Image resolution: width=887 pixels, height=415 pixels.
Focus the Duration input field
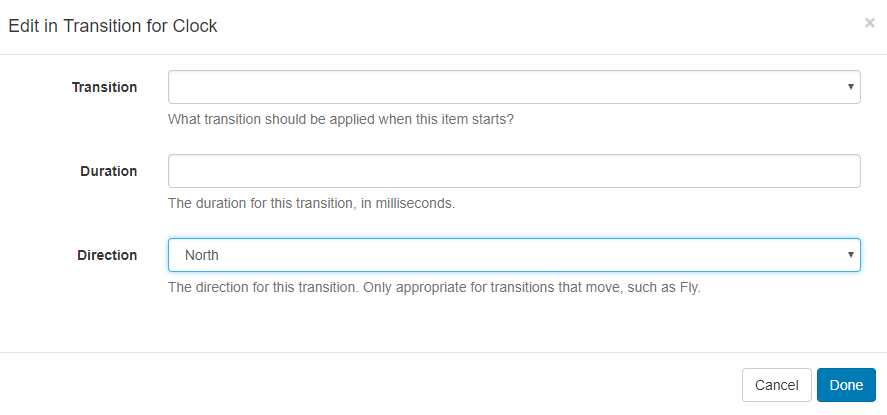(514, 171)
